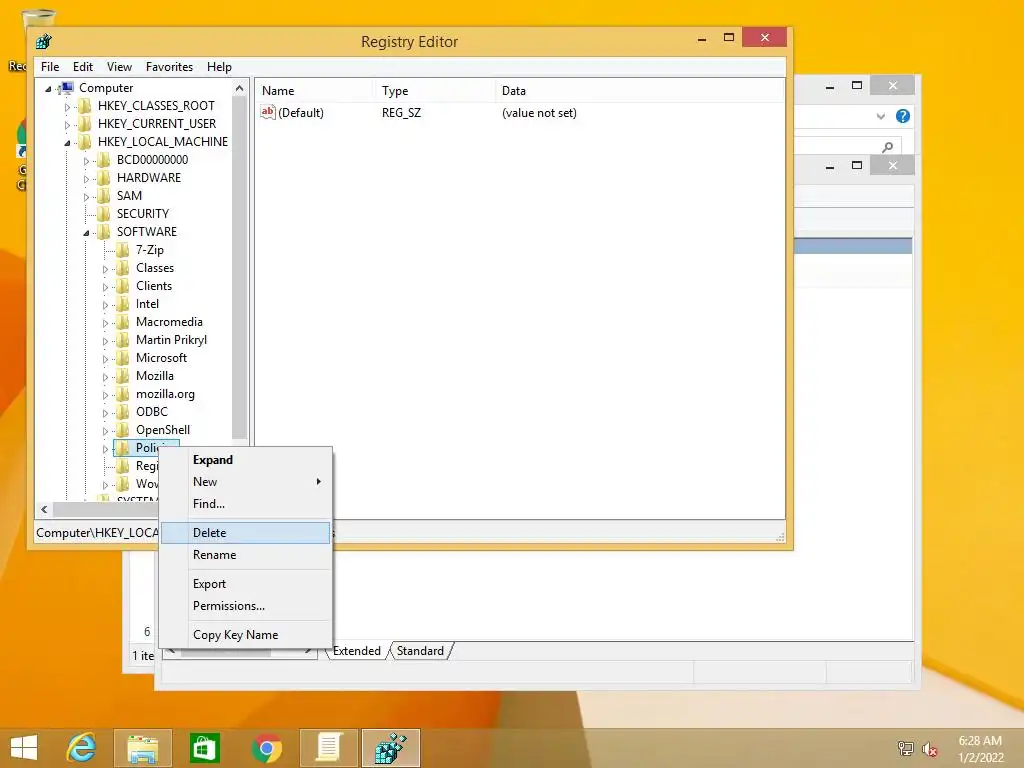Select the Computer icon in the tree
Screen dimensions: 1024x768
[66, 88]
